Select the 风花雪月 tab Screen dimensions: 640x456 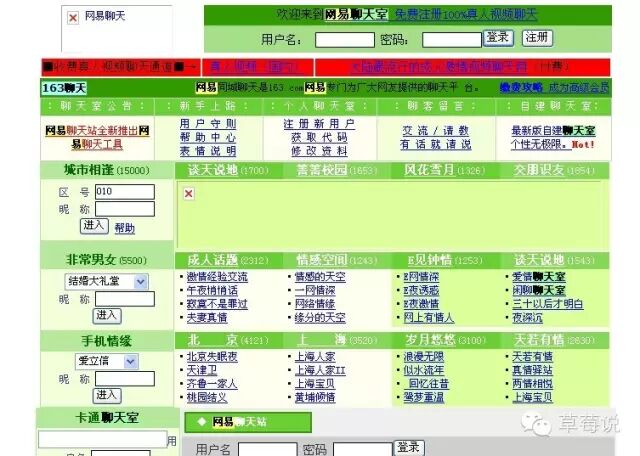point(444,170)
